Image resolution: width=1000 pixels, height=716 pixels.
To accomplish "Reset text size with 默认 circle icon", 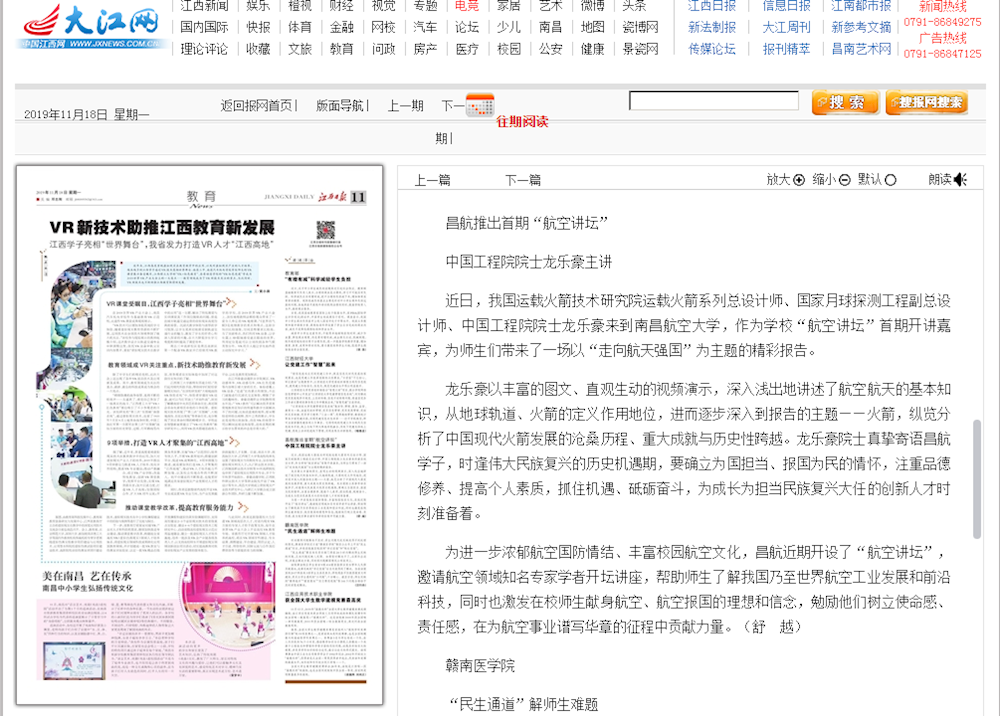I will click(891, 180).
